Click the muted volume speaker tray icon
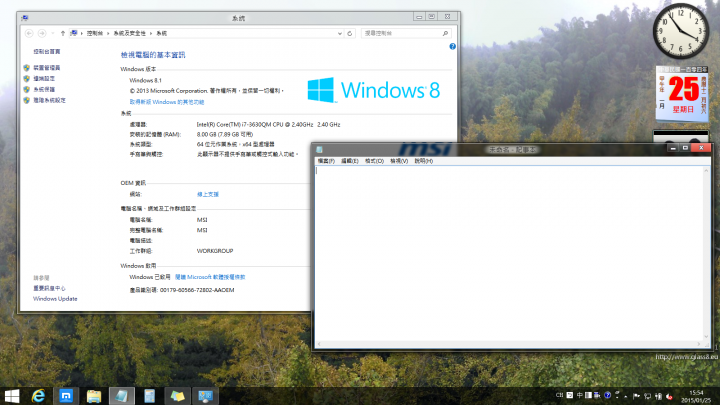 coord(669,396)
